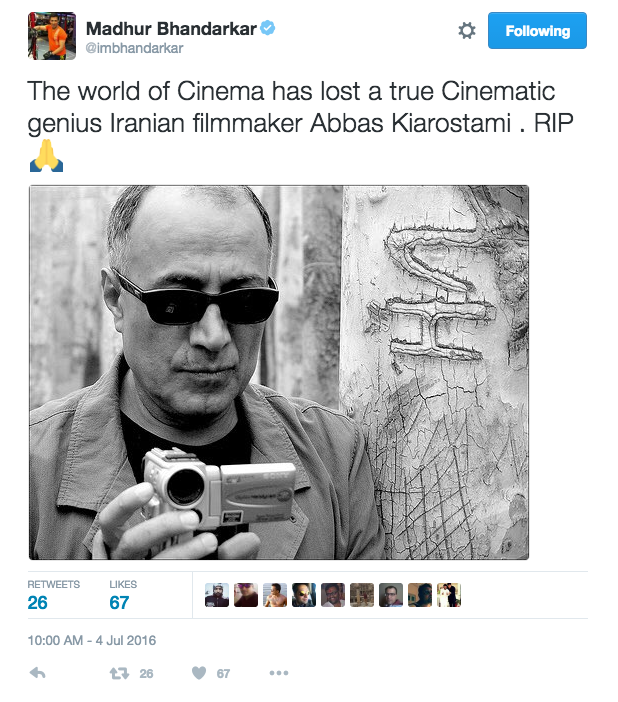Open the more options ellipsis icon

[x=279, y=673]
